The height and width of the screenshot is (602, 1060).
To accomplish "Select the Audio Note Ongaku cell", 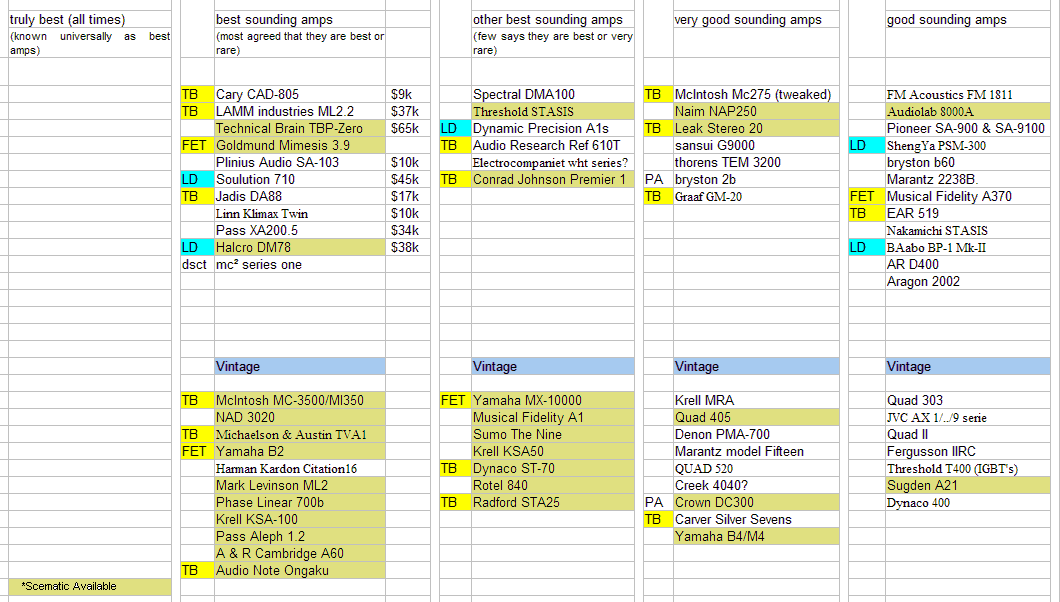I will click(299, 570).
